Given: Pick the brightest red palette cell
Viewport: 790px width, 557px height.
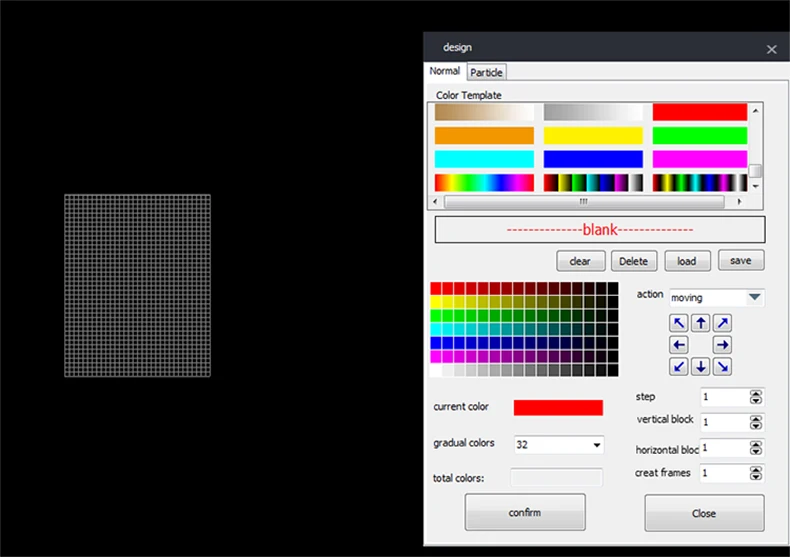Looking at the screenshot, I should 436,288.
